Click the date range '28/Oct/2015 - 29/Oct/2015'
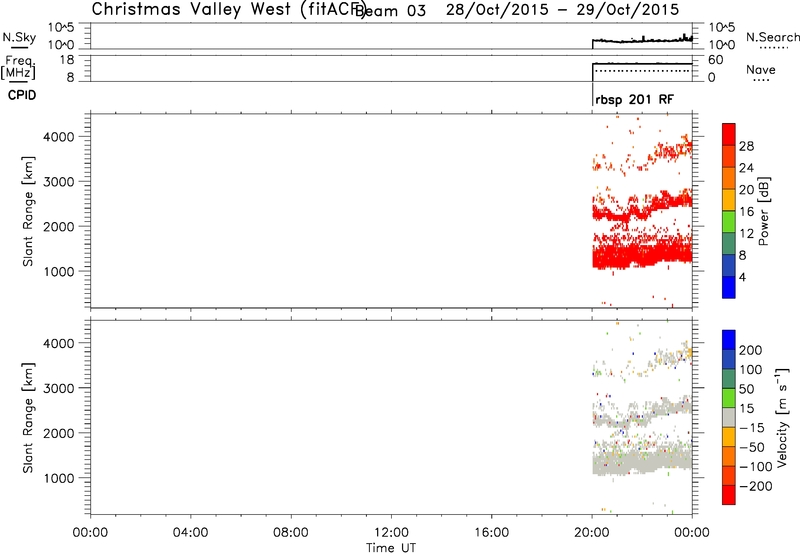The image size is (800, 554). click(x=562, y=10)
